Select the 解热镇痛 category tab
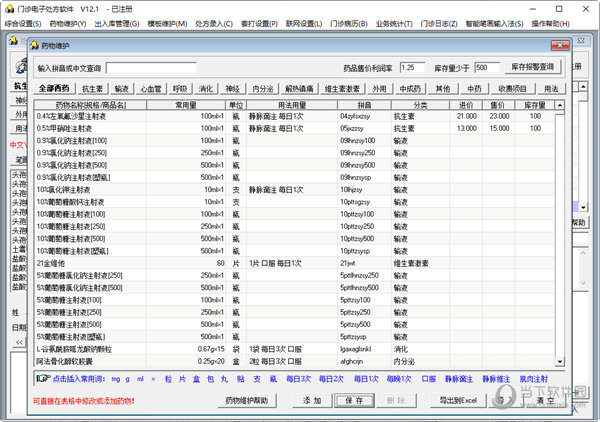 point(299,89)
